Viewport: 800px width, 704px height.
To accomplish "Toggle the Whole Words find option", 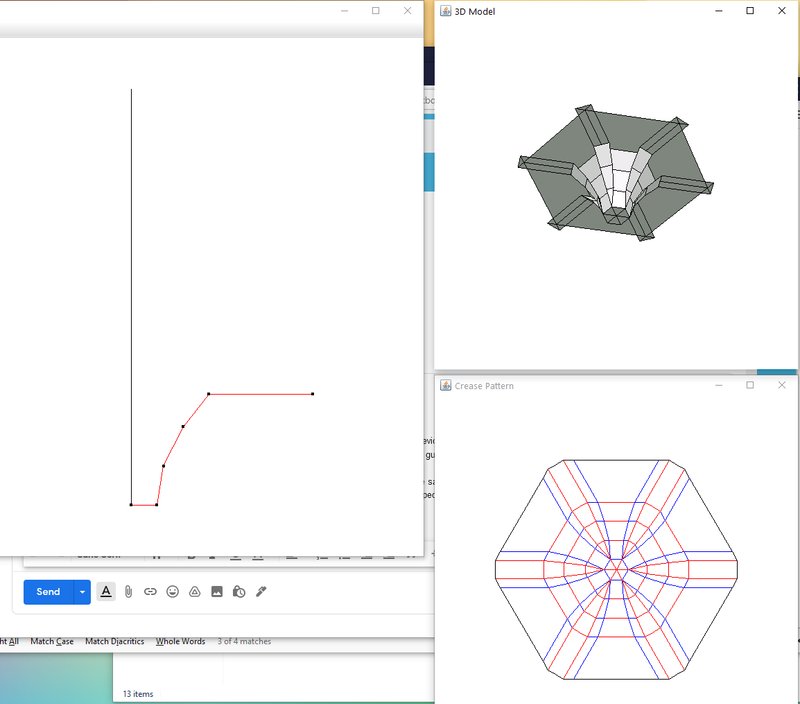I will [x=180, y=641].
